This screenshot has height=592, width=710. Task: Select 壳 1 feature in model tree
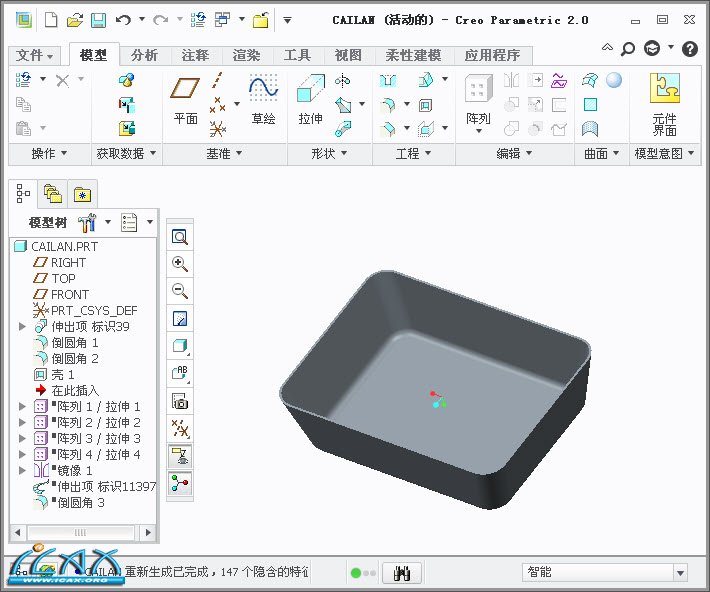(x=53, y=375)
